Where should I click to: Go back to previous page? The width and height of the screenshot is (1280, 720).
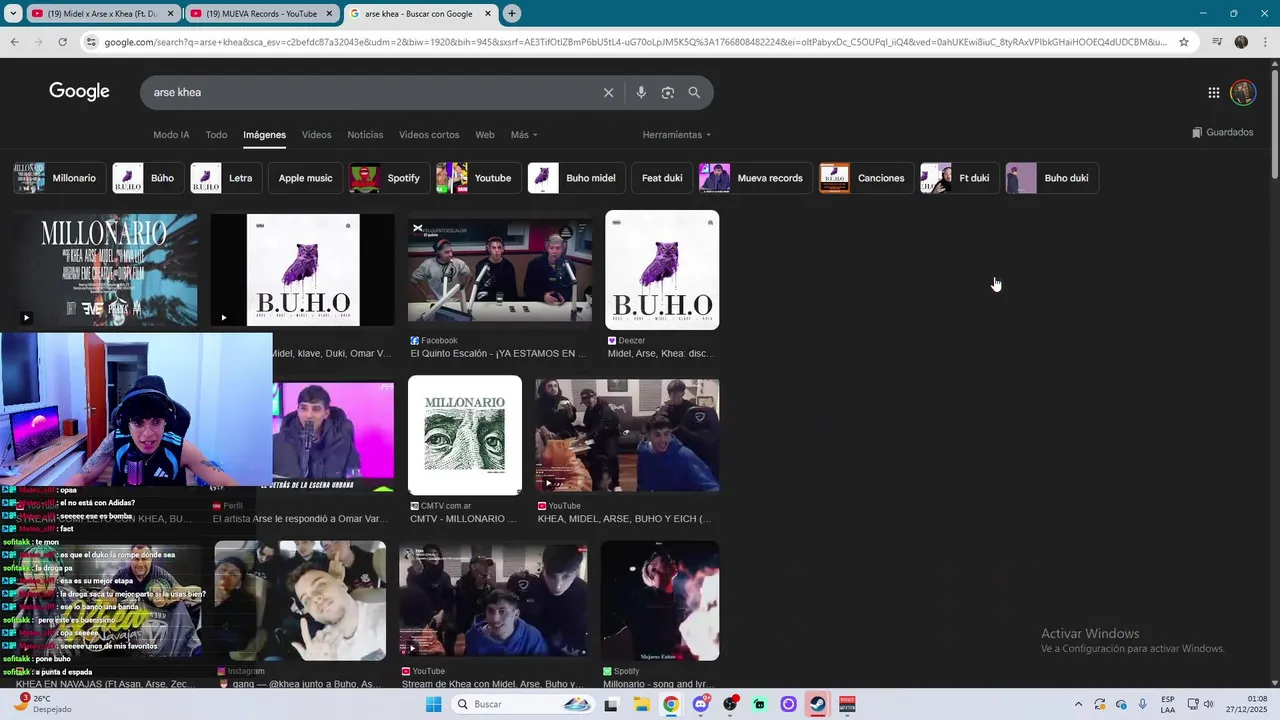click(14, 42)
